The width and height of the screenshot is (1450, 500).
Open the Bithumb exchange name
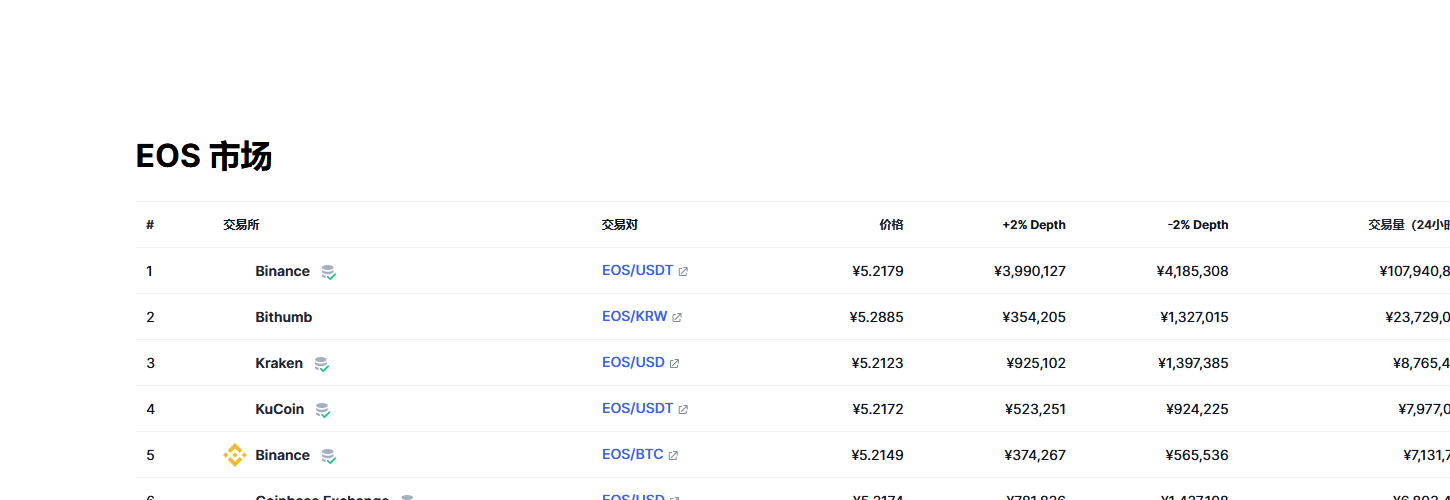(x=283, y=317)
